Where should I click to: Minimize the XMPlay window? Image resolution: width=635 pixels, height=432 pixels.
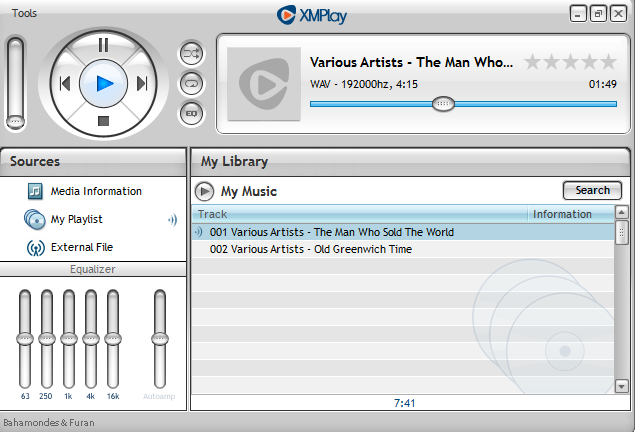pyautogui.click(x=578, y=14)
